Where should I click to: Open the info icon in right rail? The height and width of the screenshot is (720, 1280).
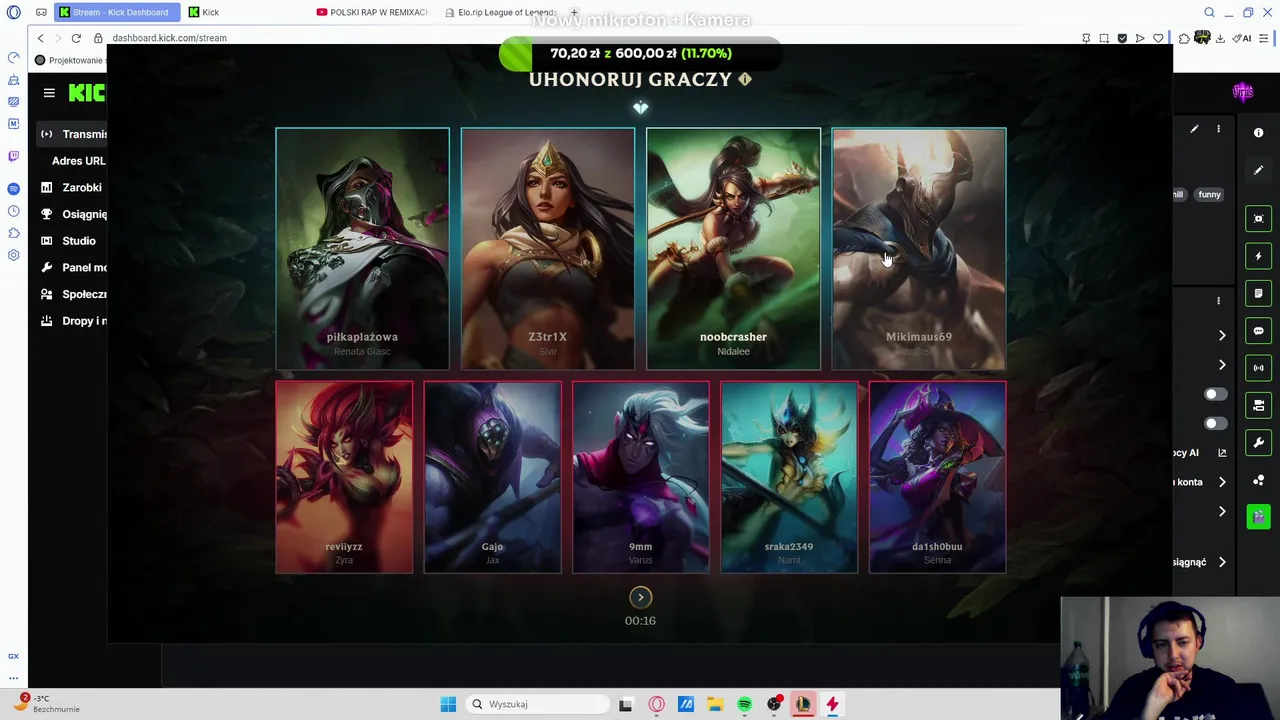click(1259, 132)
